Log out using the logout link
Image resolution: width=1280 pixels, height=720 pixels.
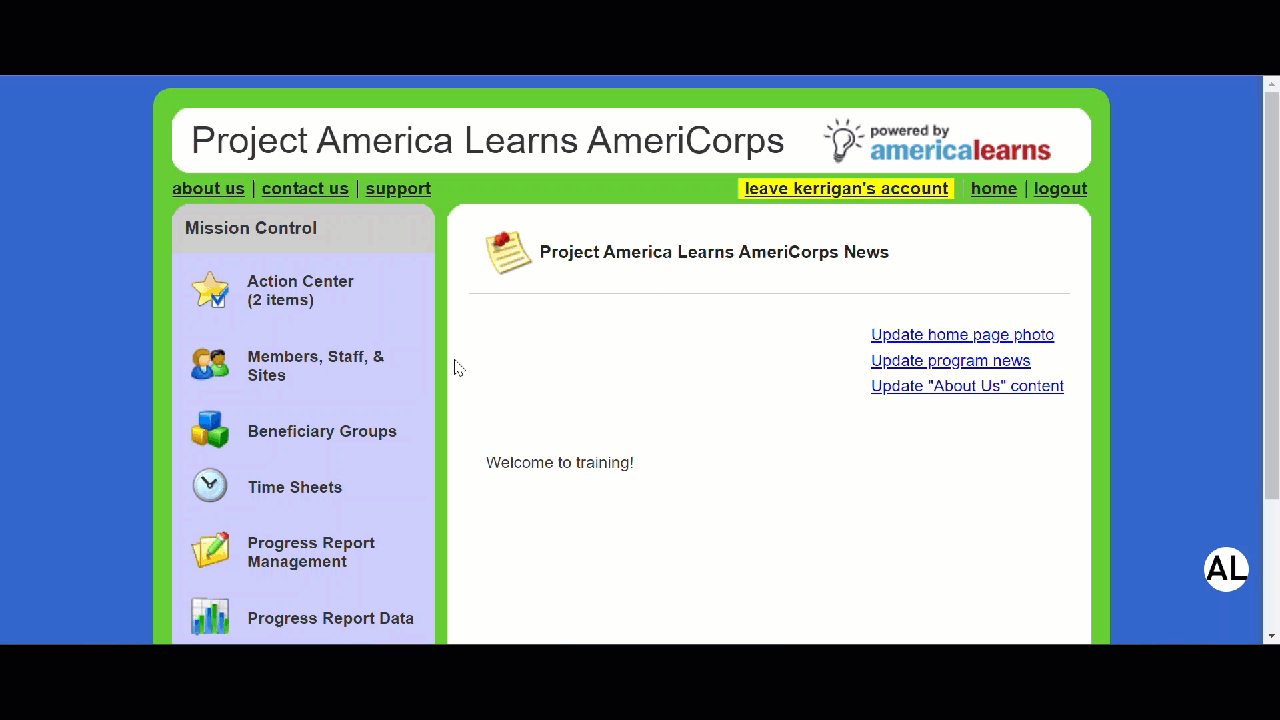click(x=1060, y=189)
